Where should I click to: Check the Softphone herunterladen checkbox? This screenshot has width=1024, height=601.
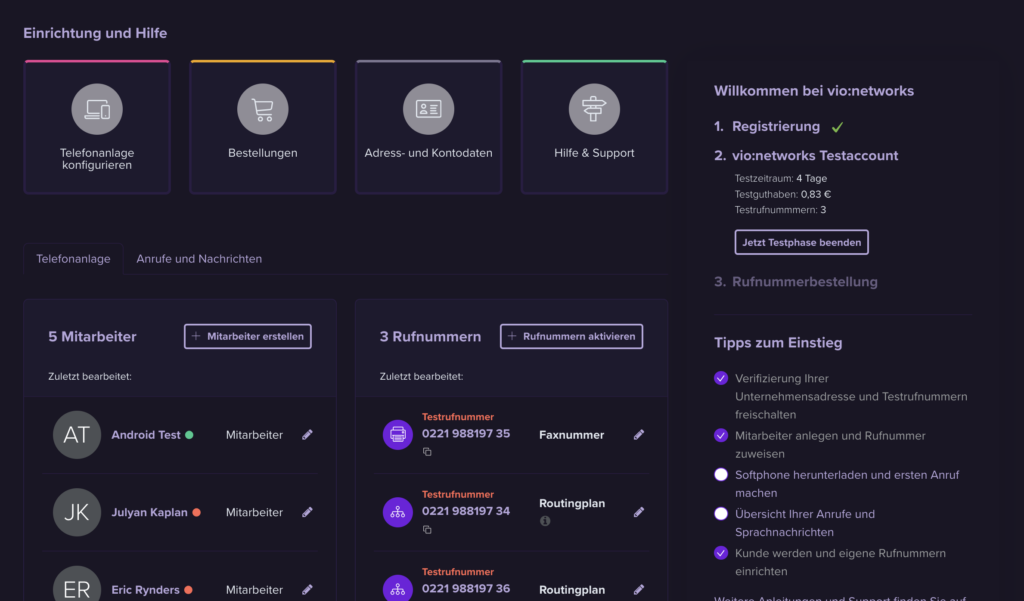[x=721, y=475]
